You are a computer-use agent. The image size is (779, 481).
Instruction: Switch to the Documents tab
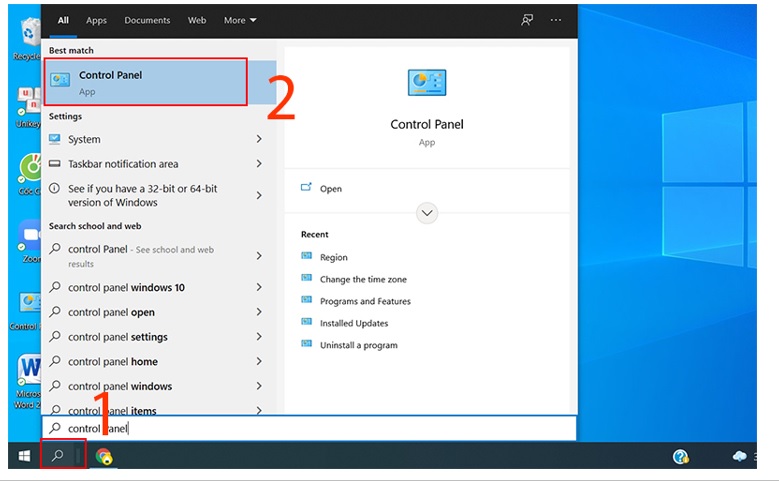pyautogui.click(x=147, y=20)
